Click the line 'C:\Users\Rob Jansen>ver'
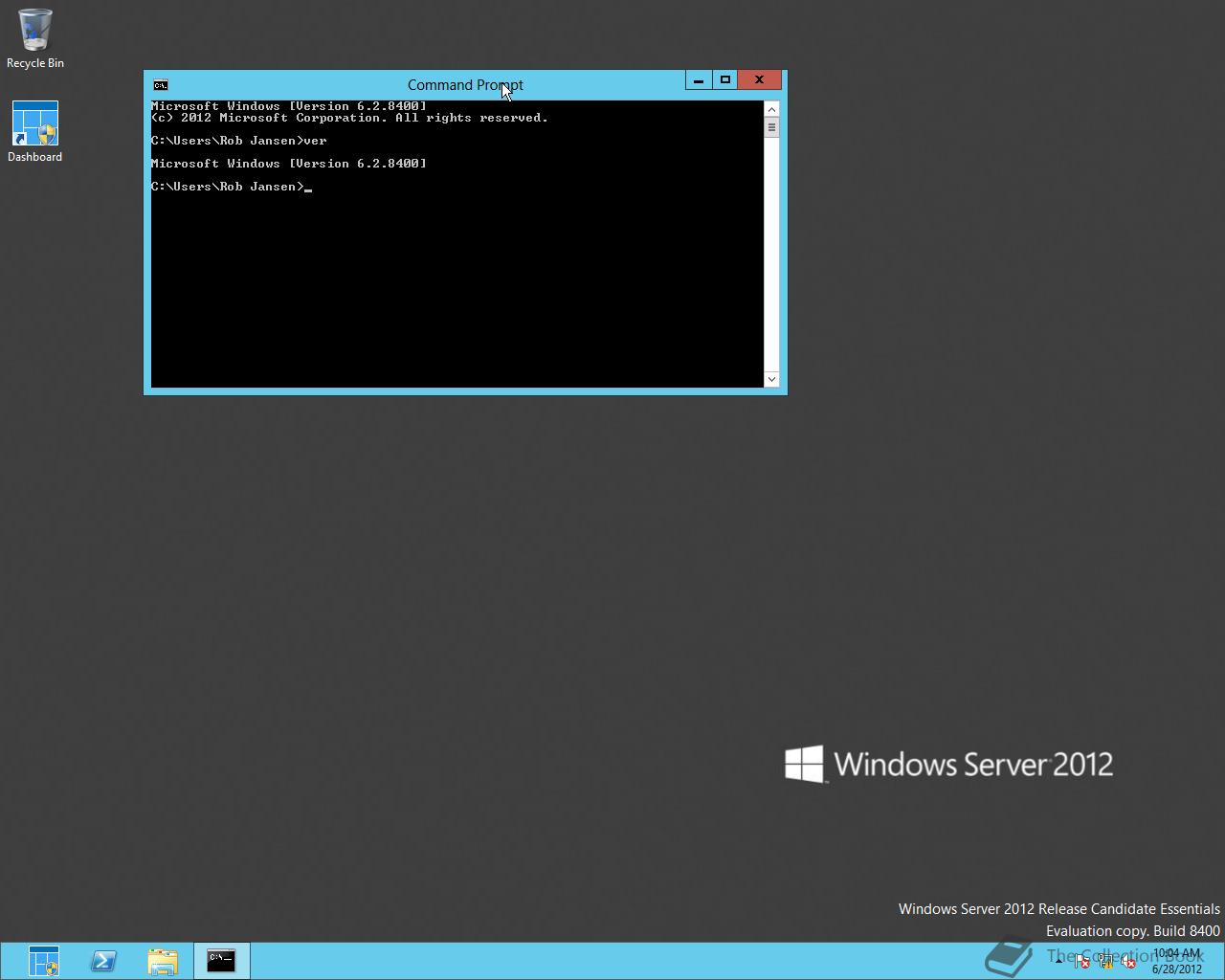 239,141
